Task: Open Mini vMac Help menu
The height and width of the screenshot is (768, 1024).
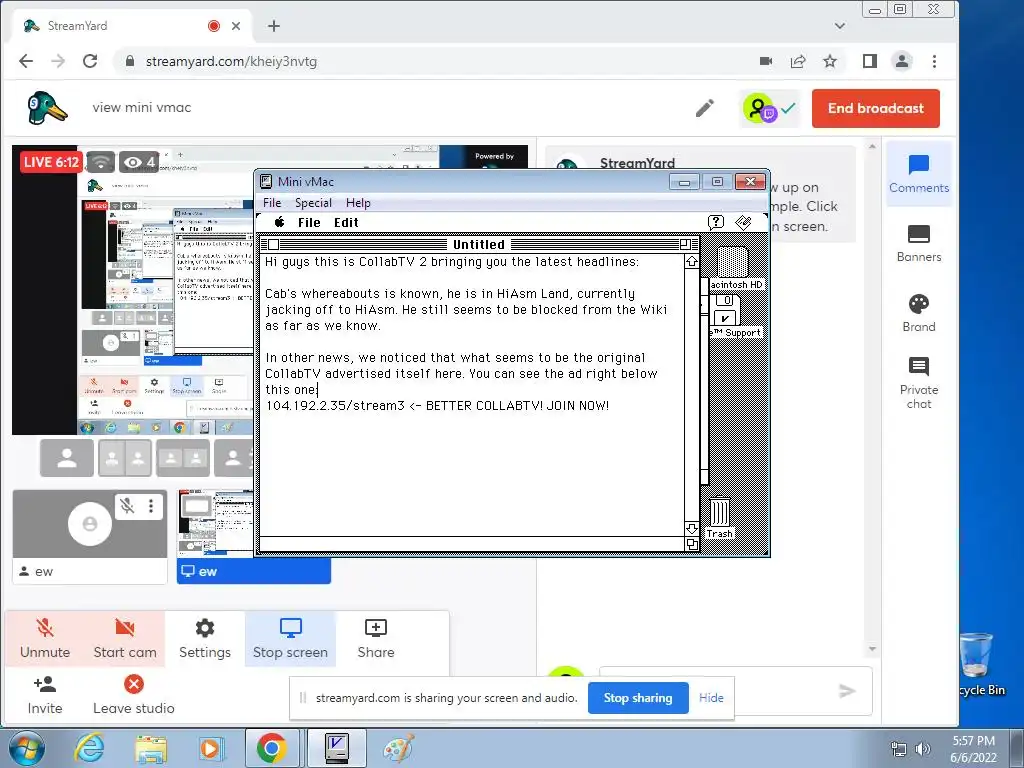Action: point(358,202)
